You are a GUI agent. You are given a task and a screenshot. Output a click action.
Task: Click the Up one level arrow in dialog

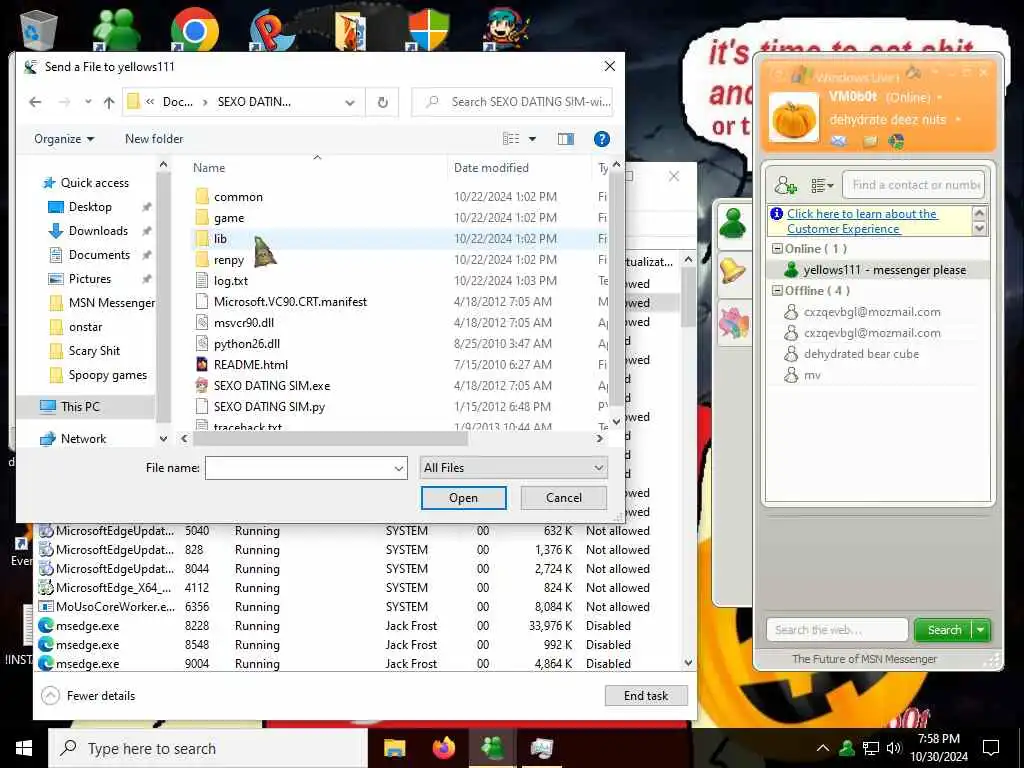pos(109,102)
